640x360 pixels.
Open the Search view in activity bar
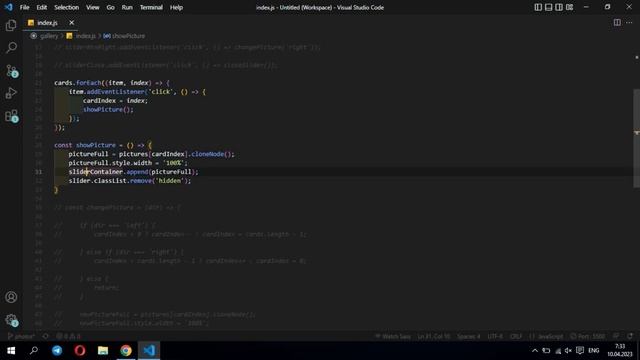coord(11,48)
